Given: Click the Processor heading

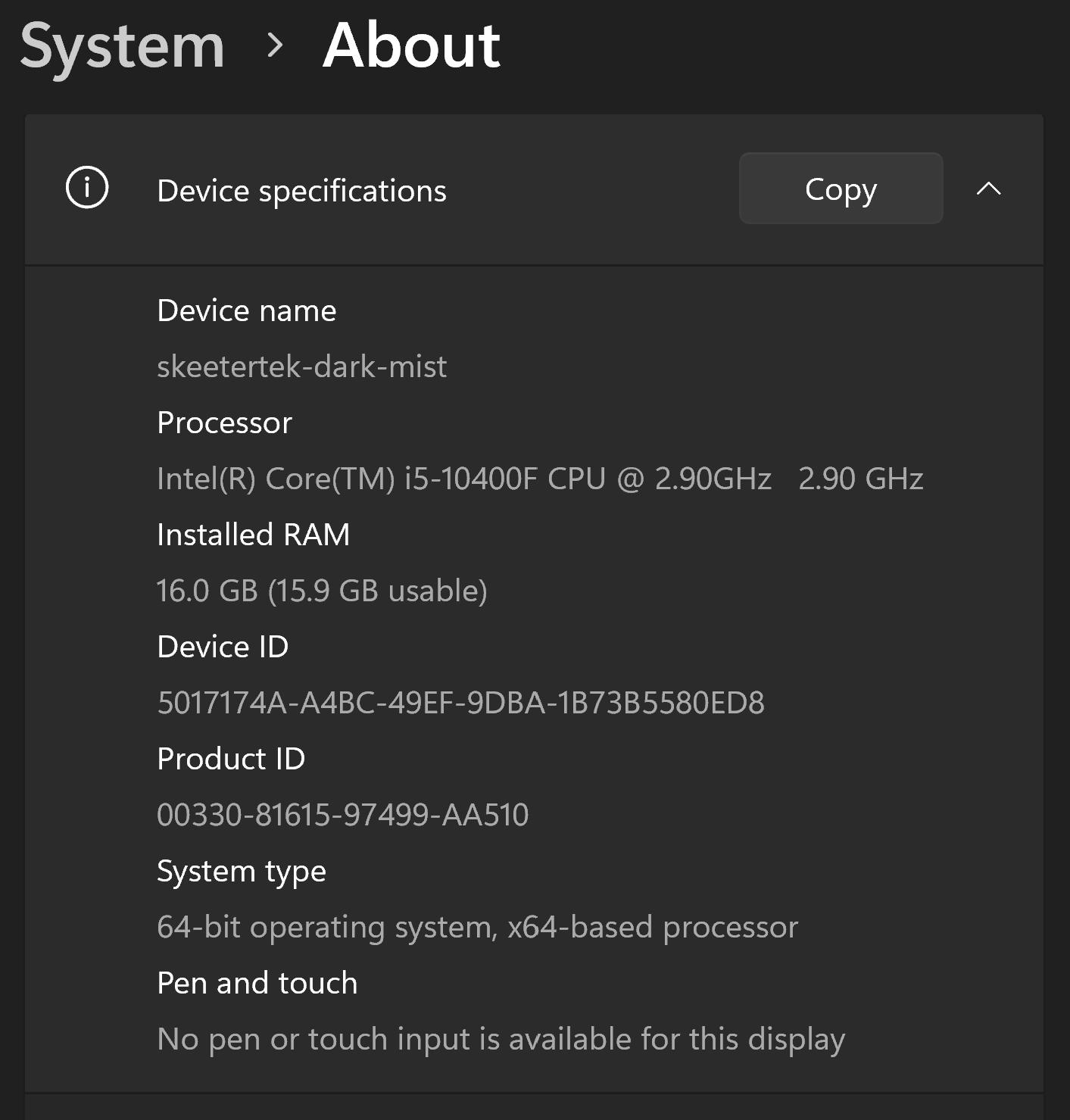Looking at the screenshot, I should pyautogui.click(x=223, y=423).
